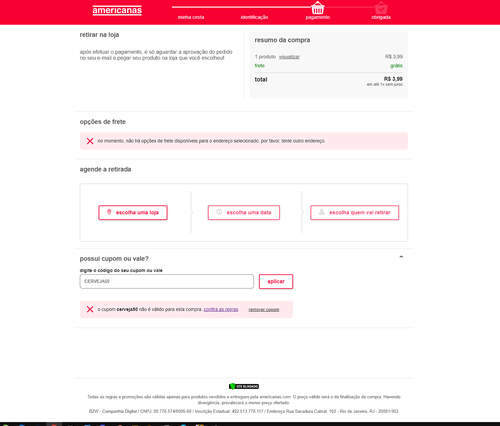Click the 'agende a retirada' heading
Screen dimensions: 500x426
[105, 169]
